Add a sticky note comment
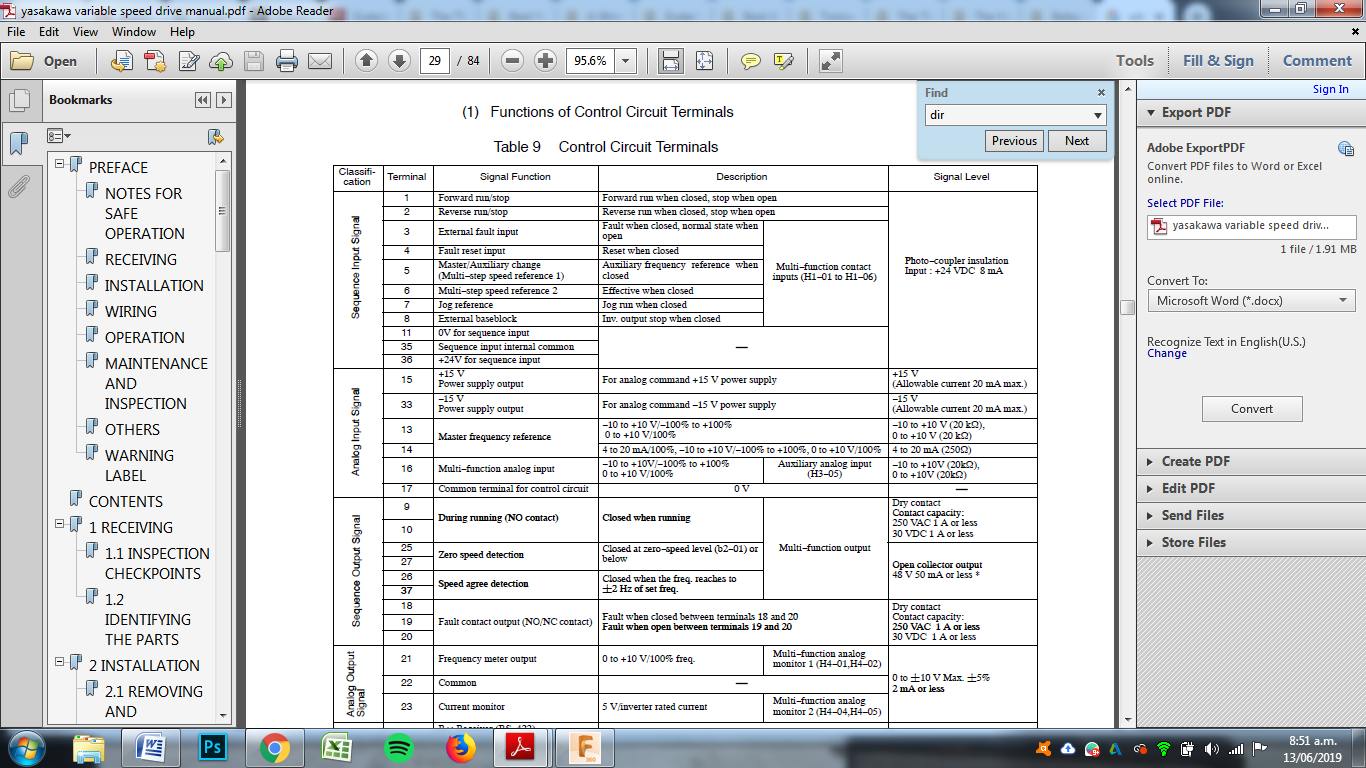 pos(750,61)
